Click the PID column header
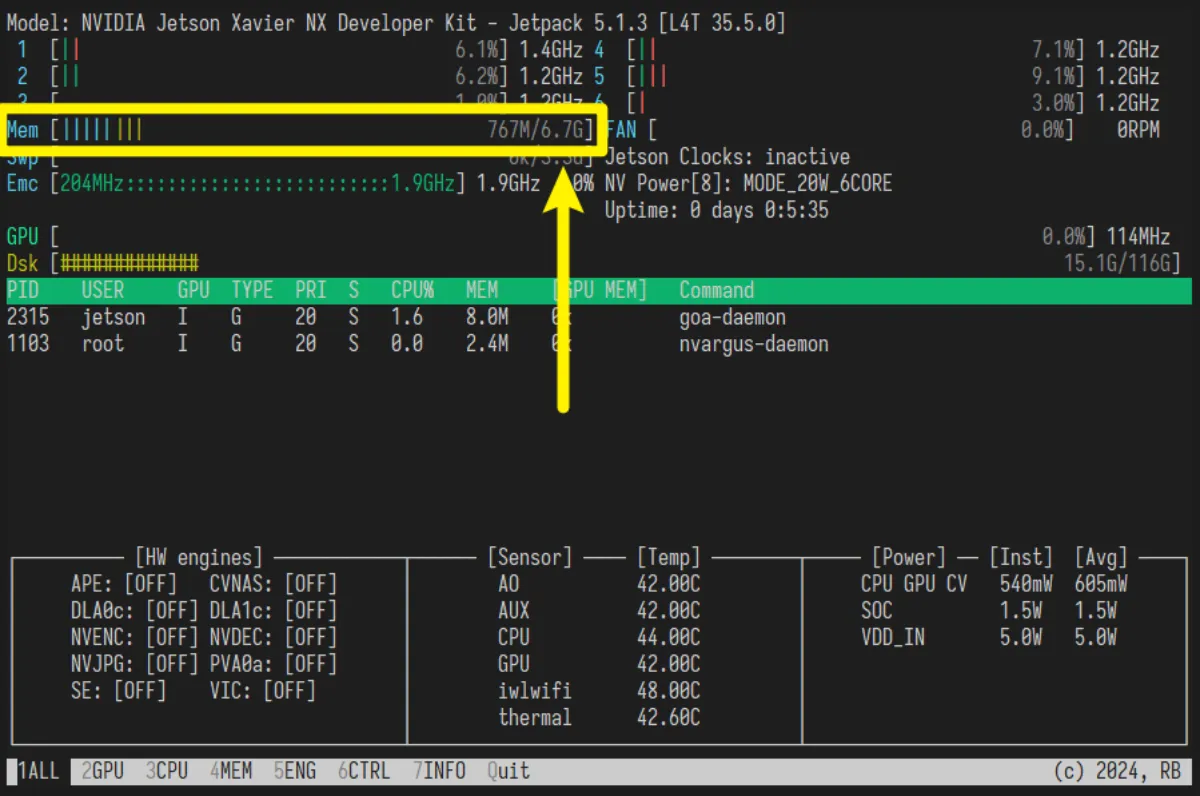 click(24, 290)
